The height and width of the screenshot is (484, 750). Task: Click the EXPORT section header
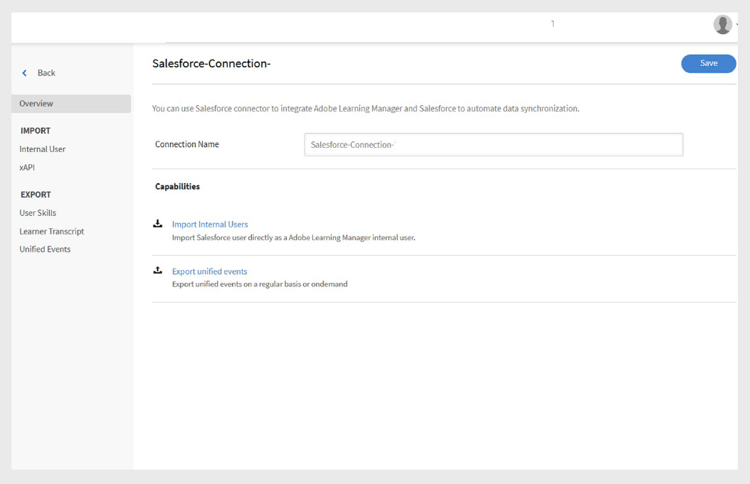(35, 195)
